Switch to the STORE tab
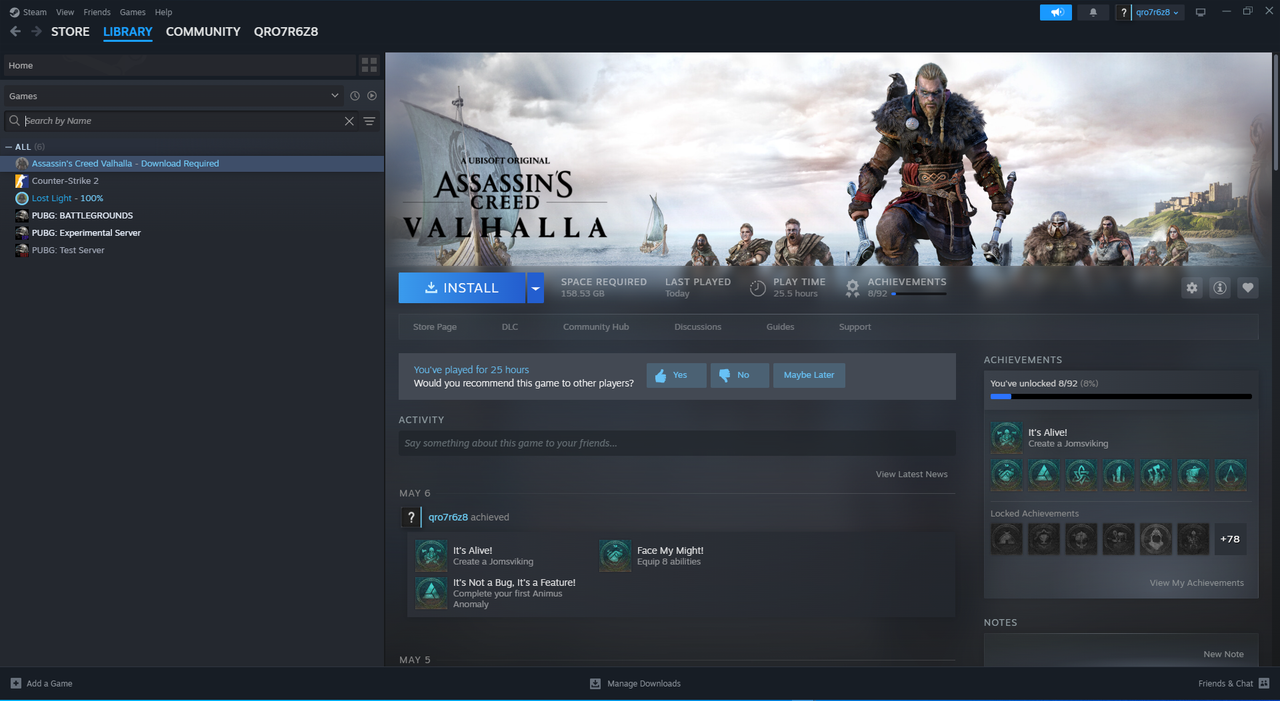 click(x=70, y=32)
